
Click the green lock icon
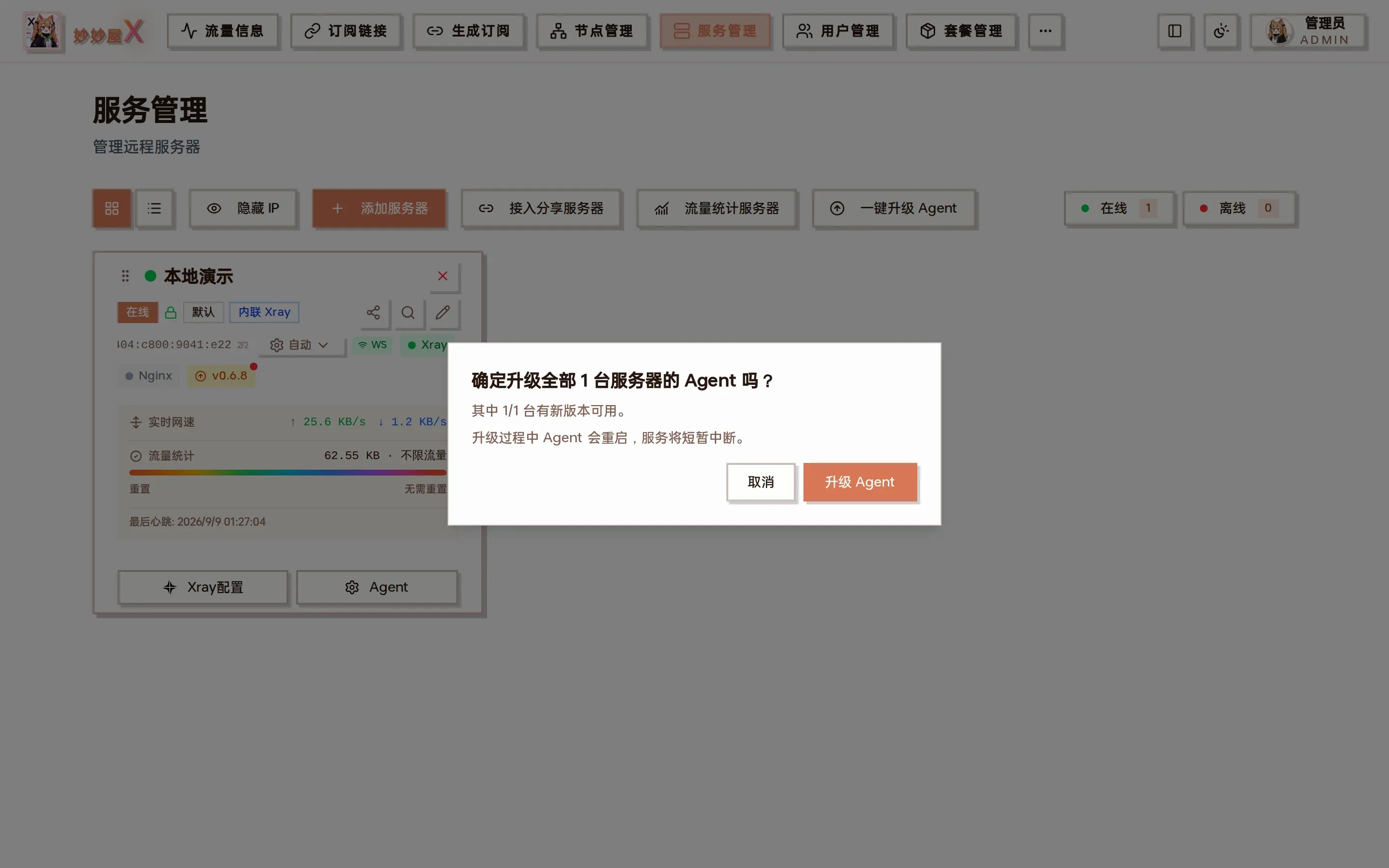170,312
